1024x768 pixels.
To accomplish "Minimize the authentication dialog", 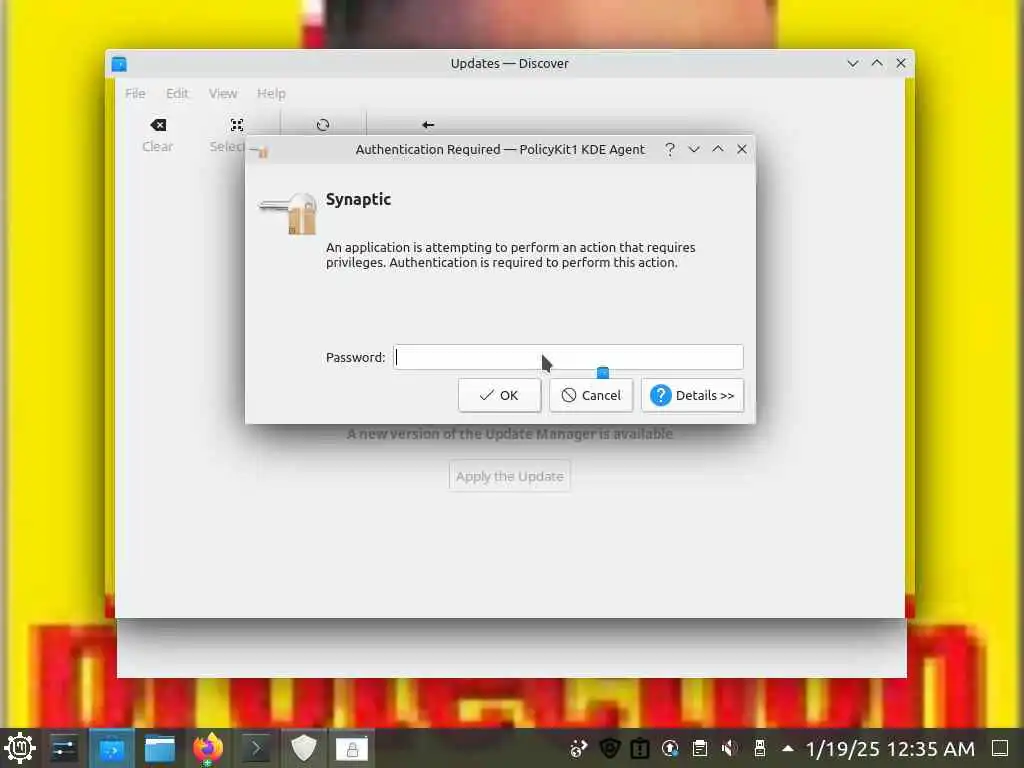I will tap(694, 150).
